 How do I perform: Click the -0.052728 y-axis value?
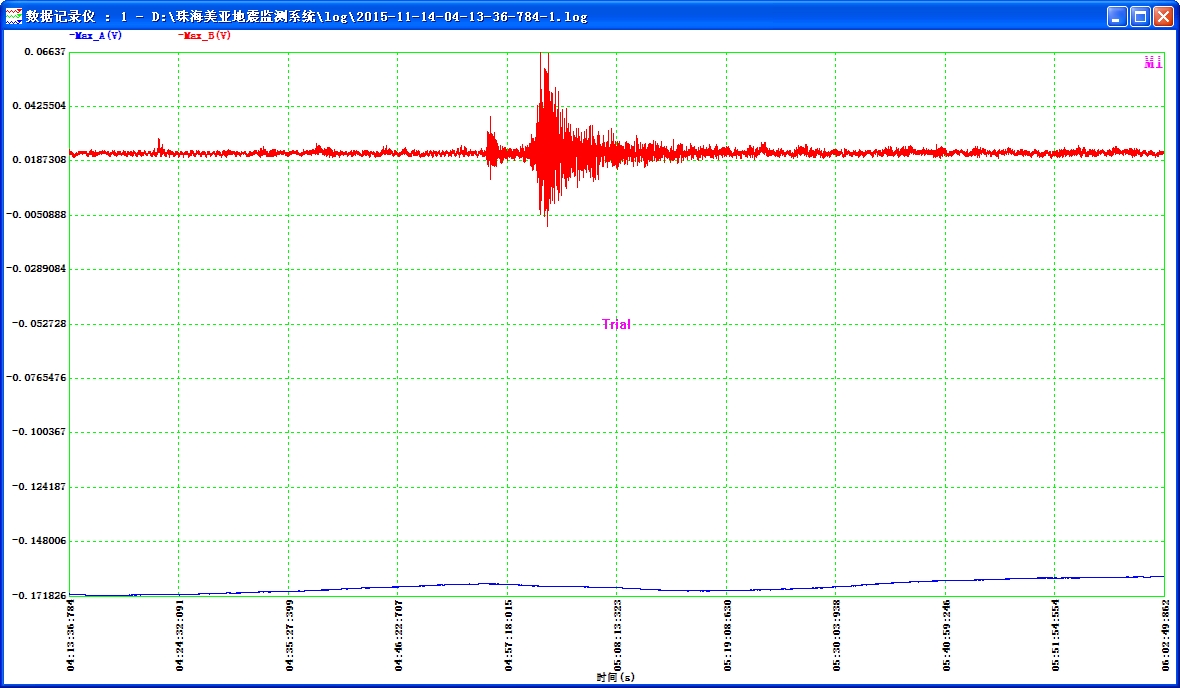pyautogui.click(x=39, y=324)
